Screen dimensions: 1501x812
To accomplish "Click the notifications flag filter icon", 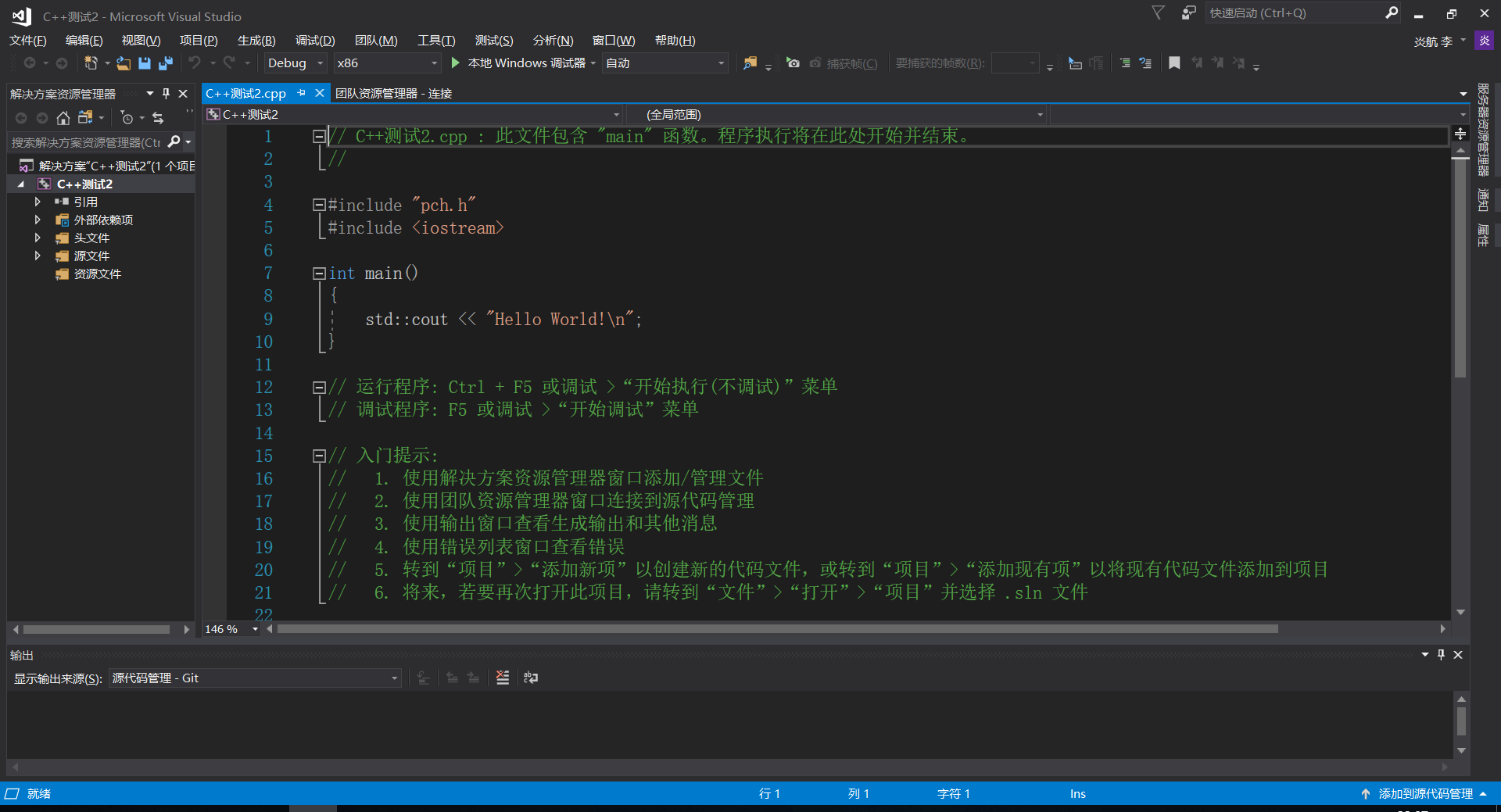I will click(1159, 13).
